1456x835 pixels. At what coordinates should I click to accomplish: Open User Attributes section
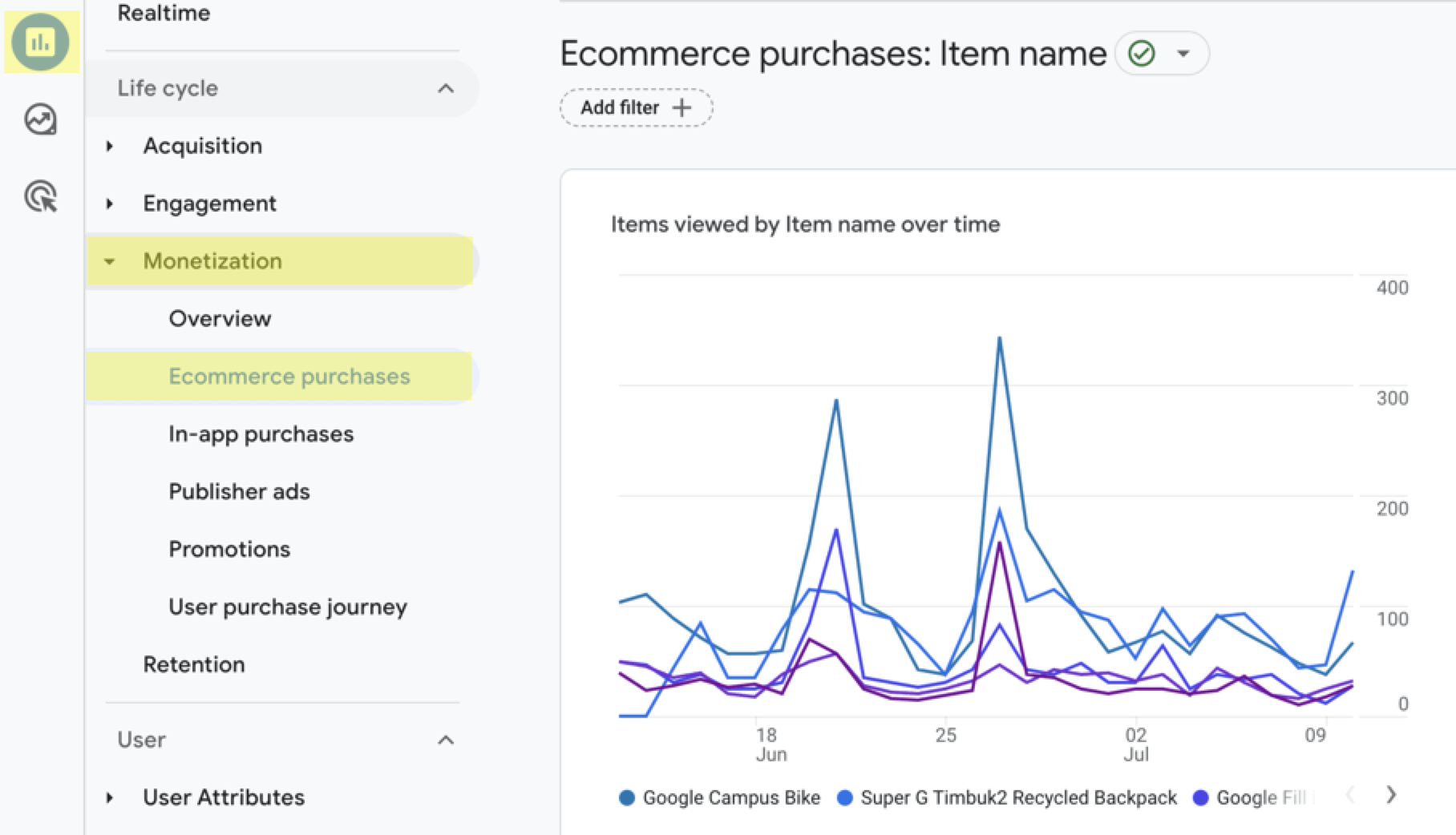pyautogui.click(x=224, y=797)
